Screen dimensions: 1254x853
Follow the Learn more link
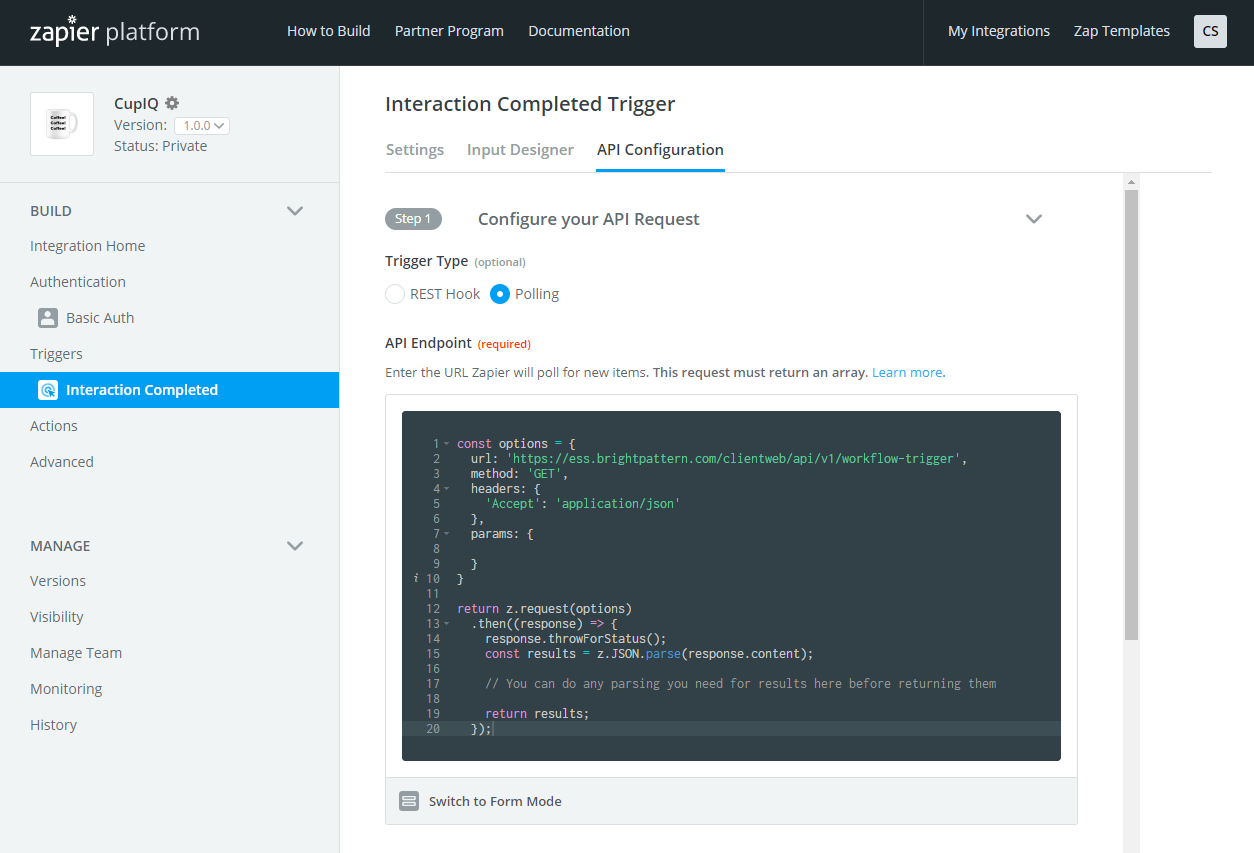[x=907, y=373]
